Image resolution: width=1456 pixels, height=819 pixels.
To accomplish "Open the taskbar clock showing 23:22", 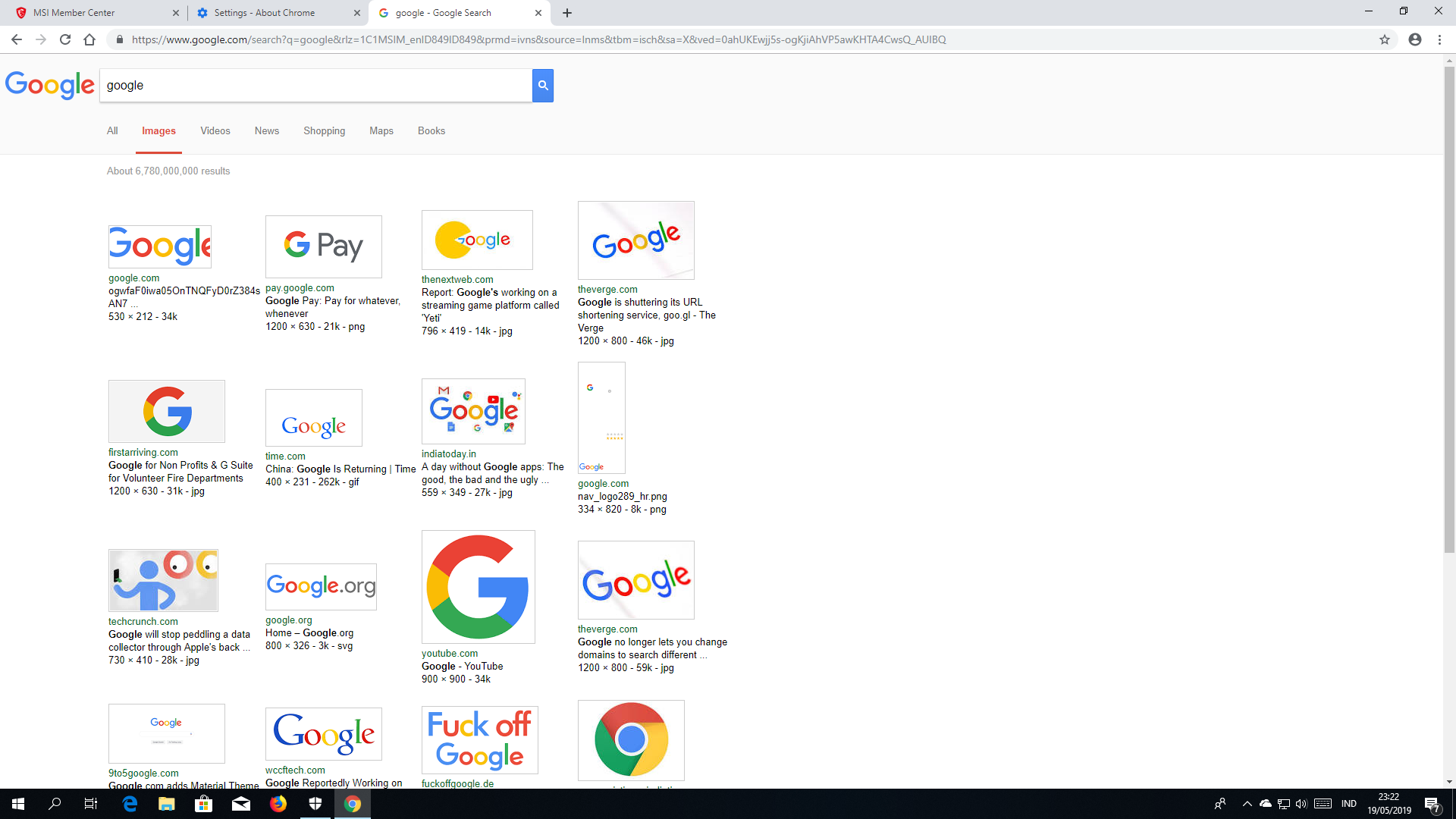I will coord(1389,804).
